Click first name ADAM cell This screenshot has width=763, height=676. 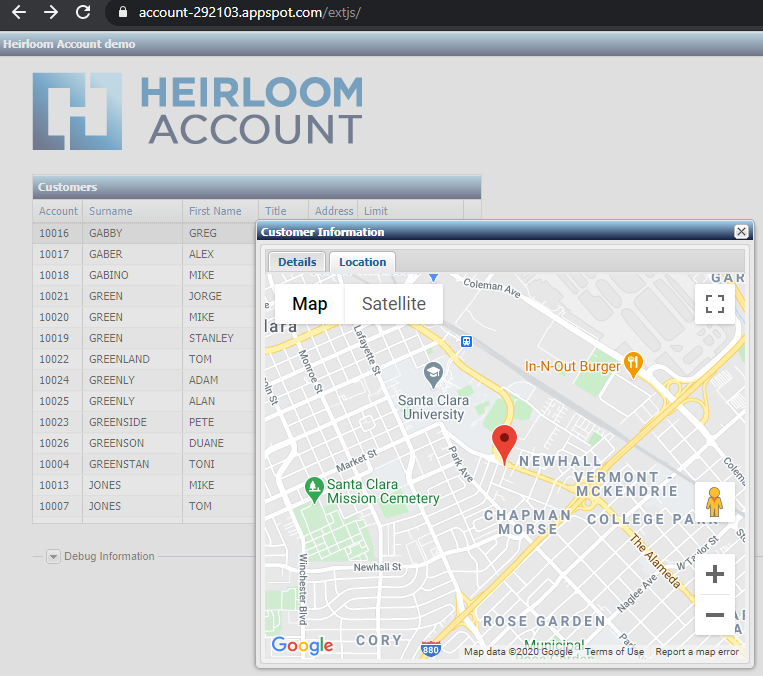pos(219,380)
